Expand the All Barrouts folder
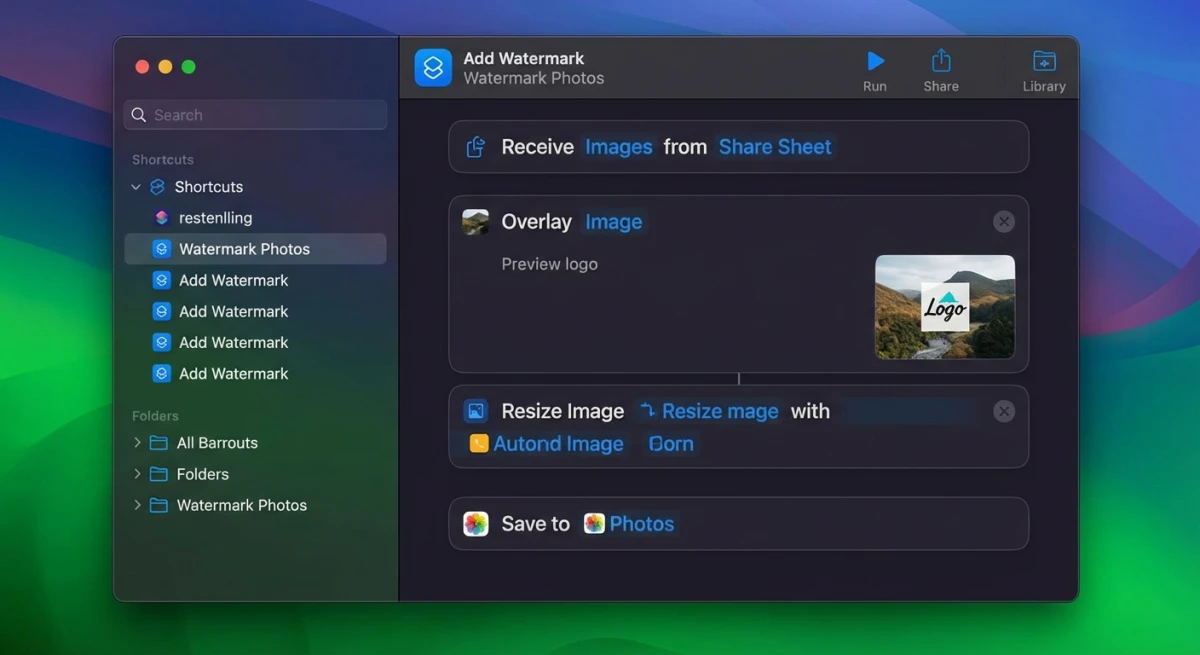Viewport: 1200px width, 655px height. click(x=137, y=442)
